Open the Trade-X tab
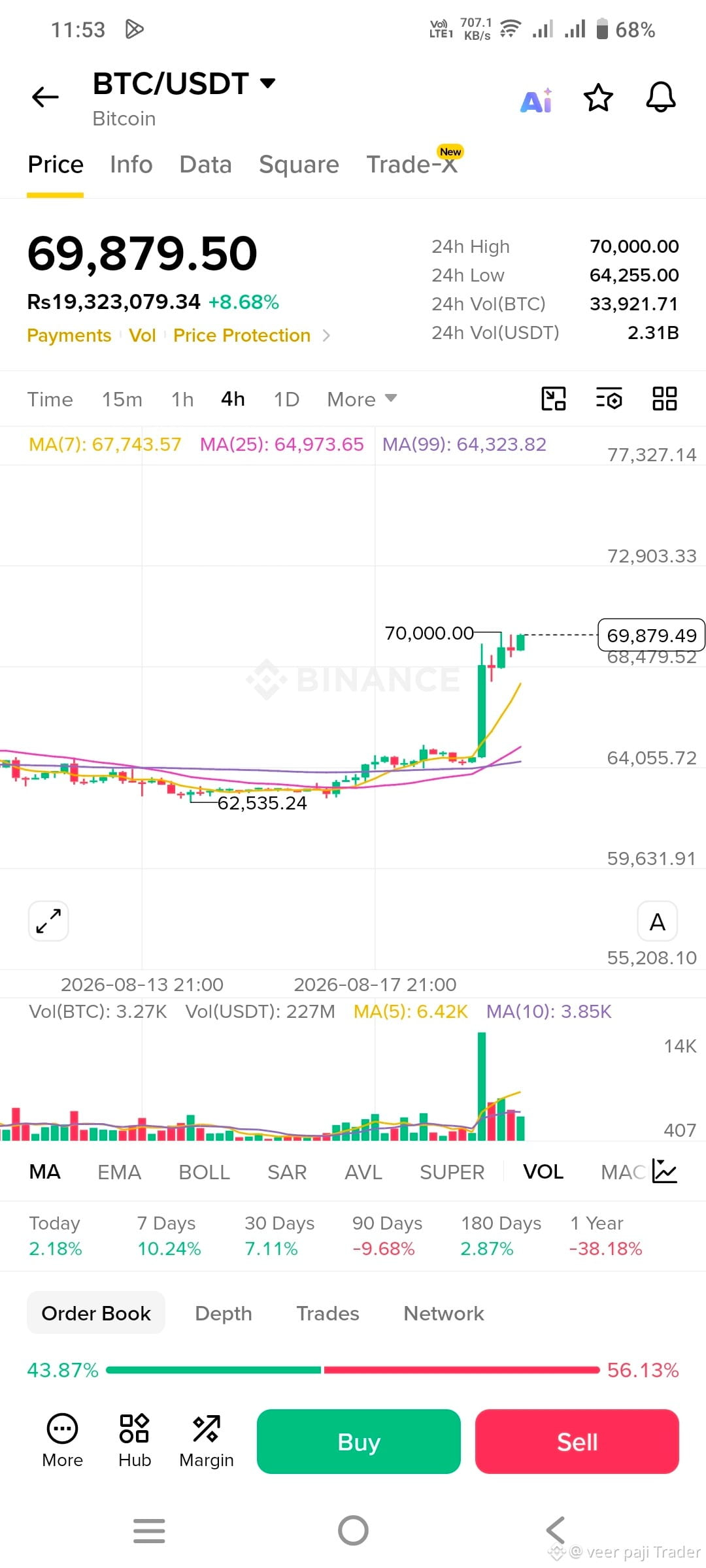Image resolution: width=706 pixels, height=1568 pixels. click(413, 163)
